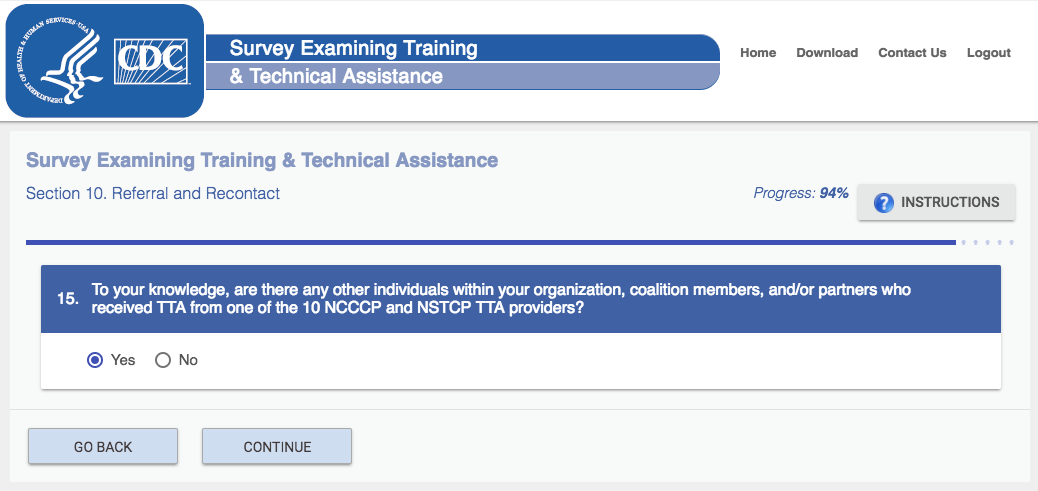This screenshot has width=1038, height=491.
Task: Choose the No label text
Action: click(188, 360)
